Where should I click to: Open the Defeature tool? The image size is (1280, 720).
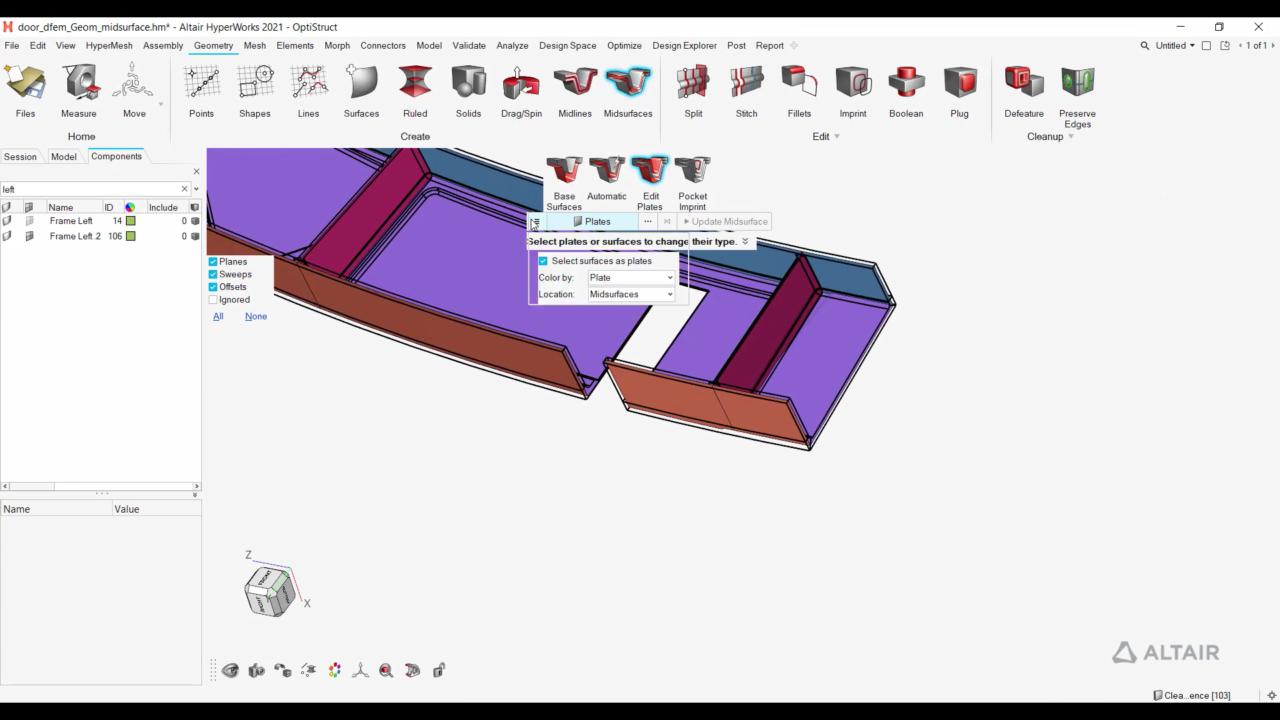pyautogui.click(x=1024, y=91)
